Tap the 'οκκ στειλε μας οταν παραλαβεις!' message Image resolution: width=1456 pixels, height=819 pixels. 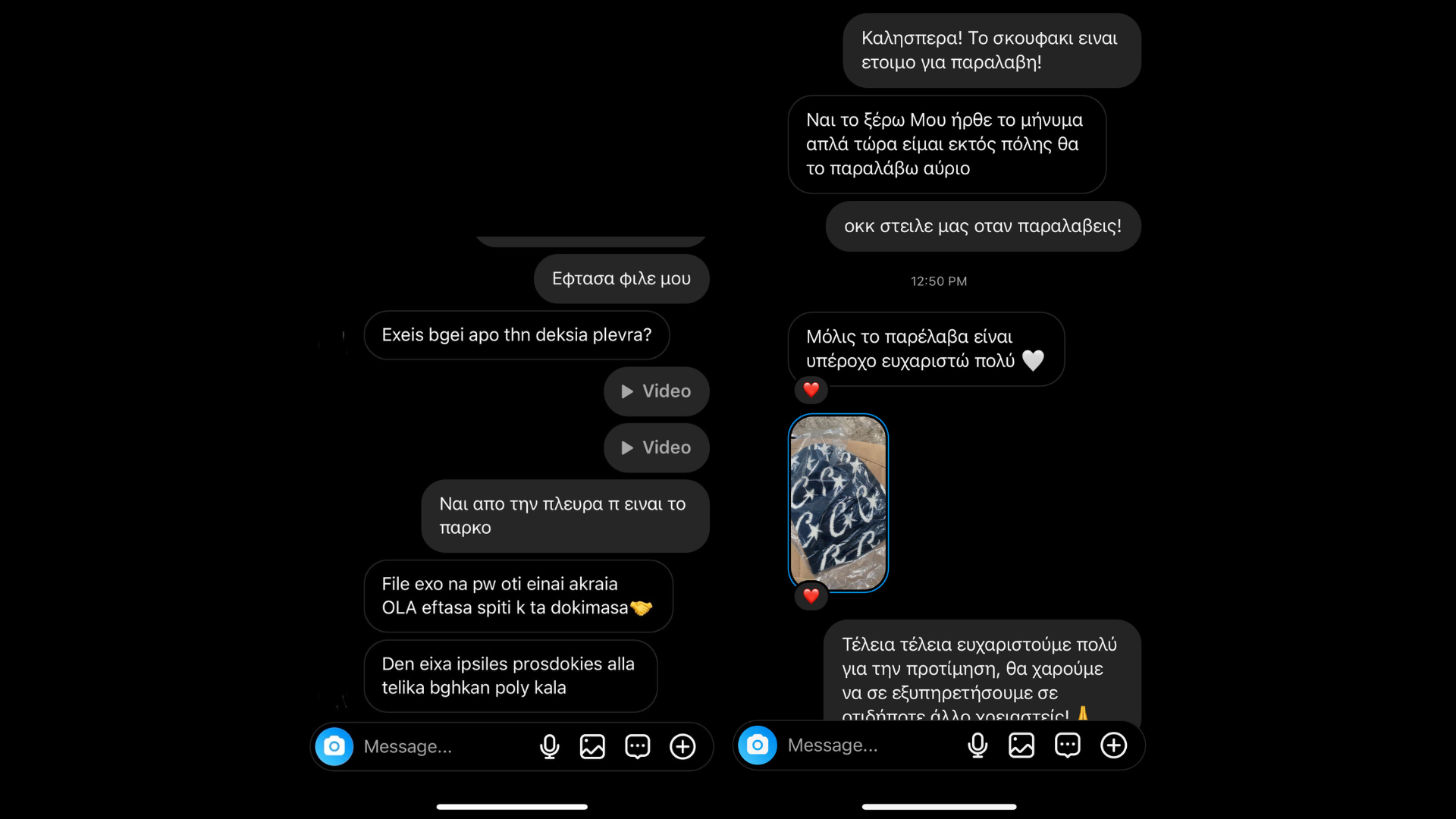click(x=983, y=227)
